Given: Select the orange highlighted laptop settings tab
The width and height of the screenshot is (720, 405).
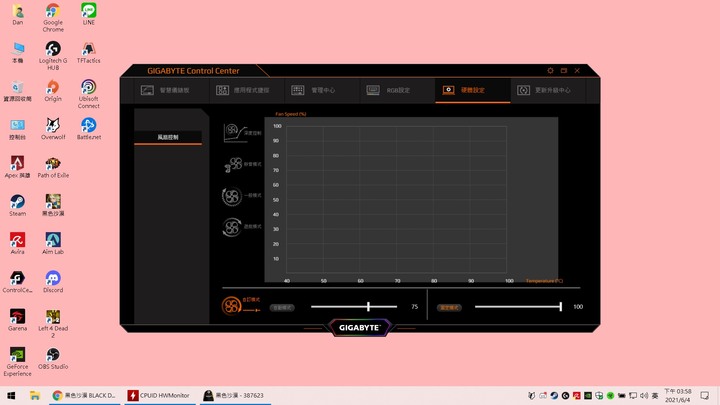Looking at the screenshot, I should pyautogui.click(x=472, y=90).
